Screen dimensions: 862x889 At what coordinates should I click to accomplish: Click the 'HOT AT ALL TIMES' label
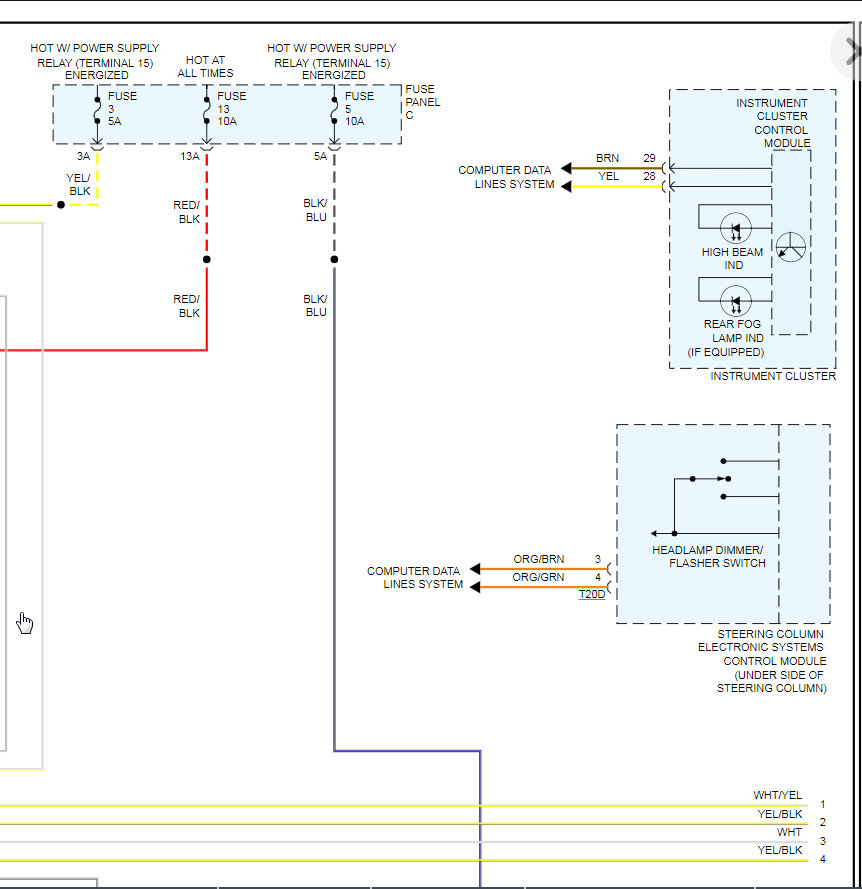(x=205, y=66)
